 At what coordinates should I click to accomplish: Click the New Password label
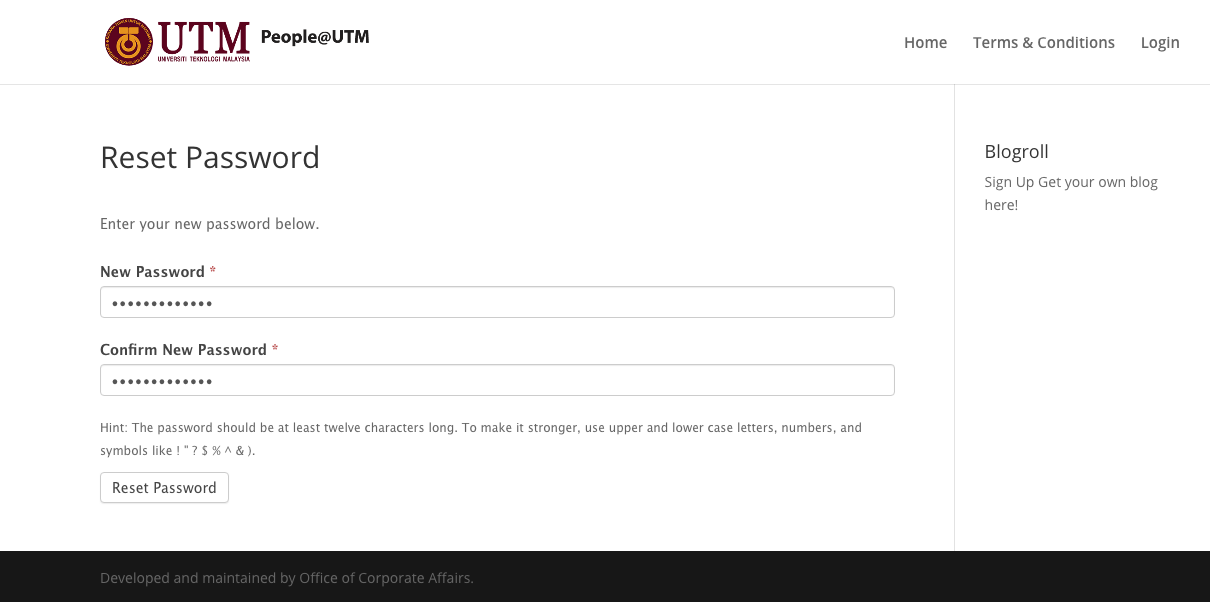click(152, 271)
